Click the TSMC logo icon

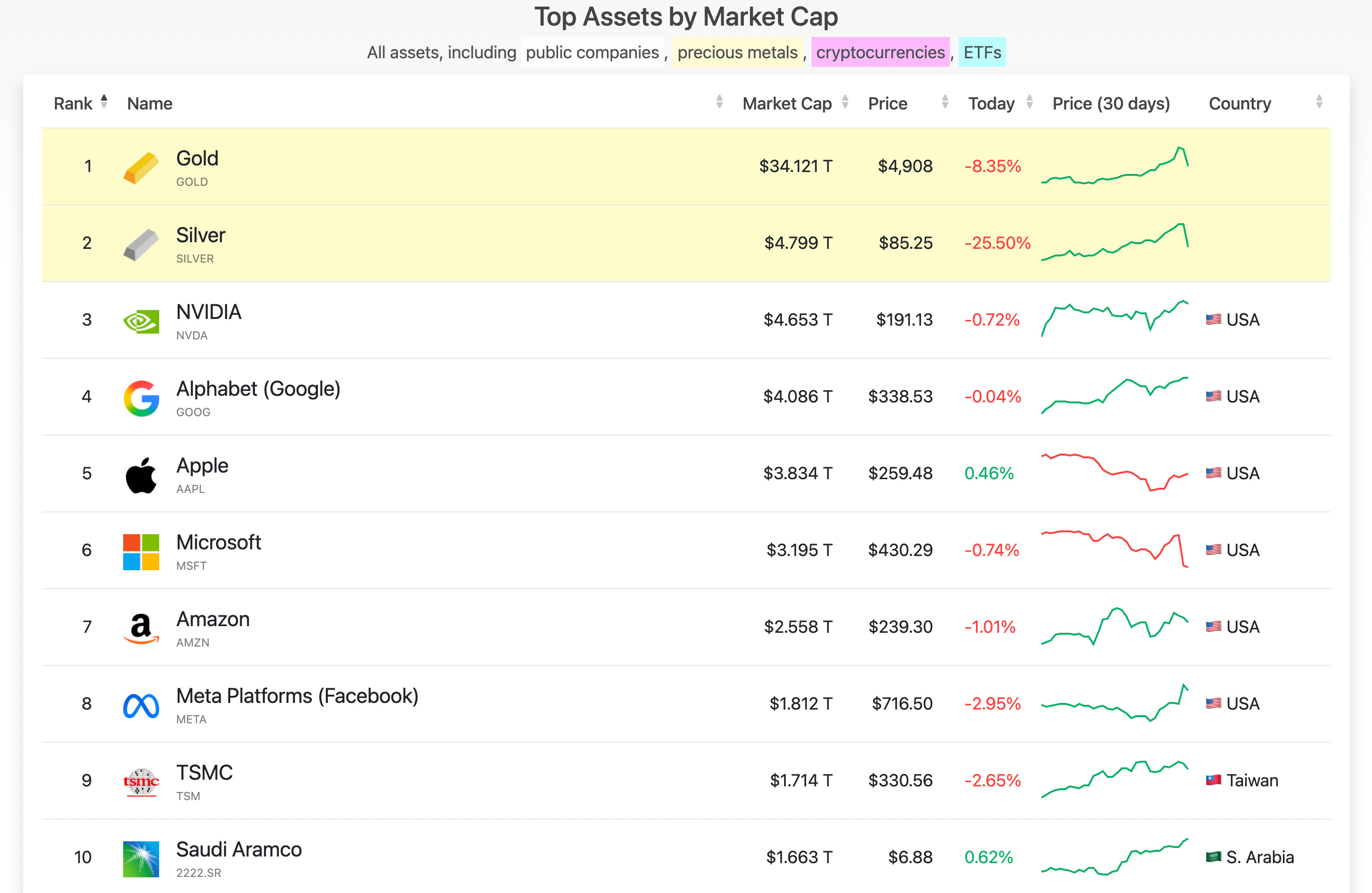coord(141,782)
